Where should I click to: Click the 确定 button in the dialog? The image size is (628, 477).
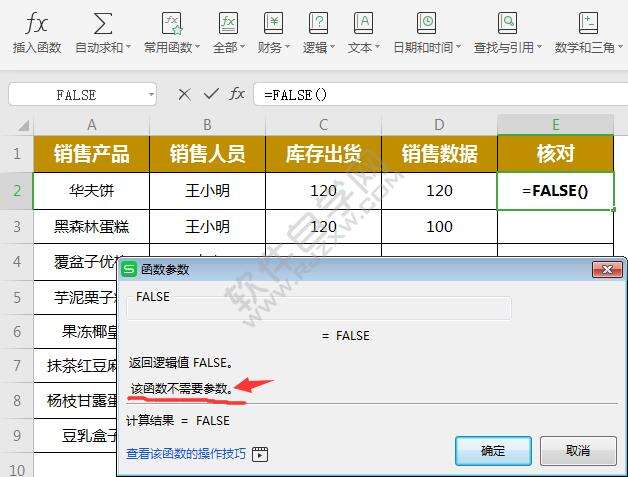[493, 451]
